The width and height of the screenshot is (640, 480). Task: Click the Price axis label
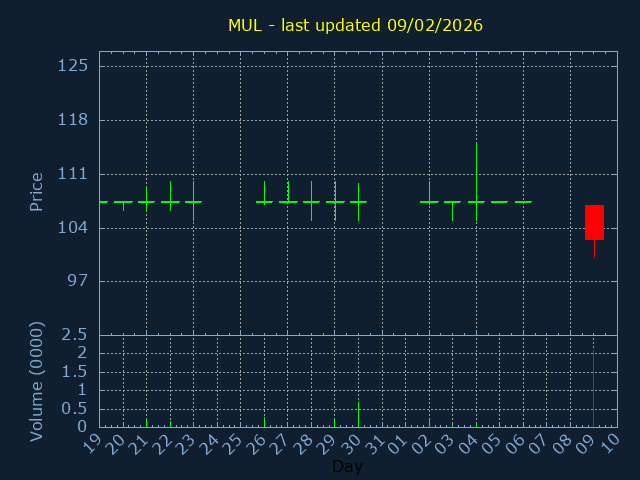pyautogui.click(x=37, y=191)
